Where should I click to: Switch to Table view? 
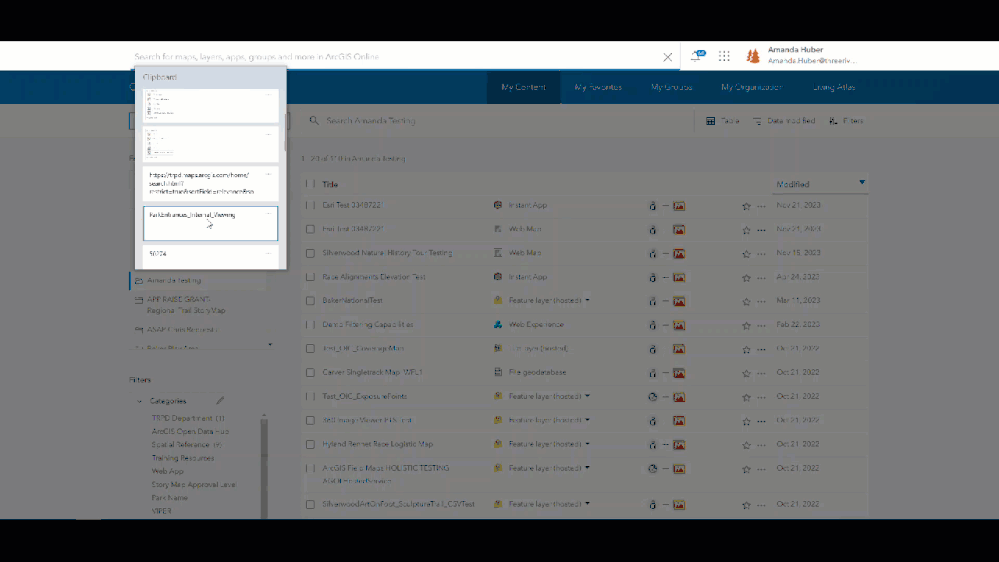(x=722, y=120)
